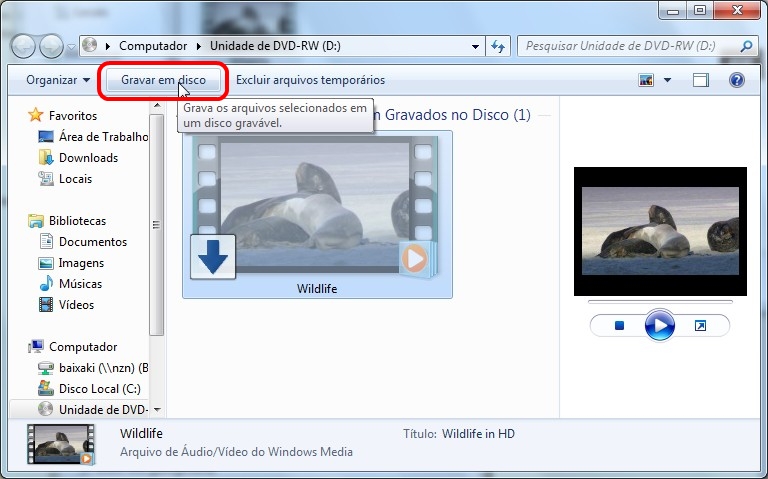Click Excluir arquivos temporários
Viewport: 768px width, 479px height.
310,80
